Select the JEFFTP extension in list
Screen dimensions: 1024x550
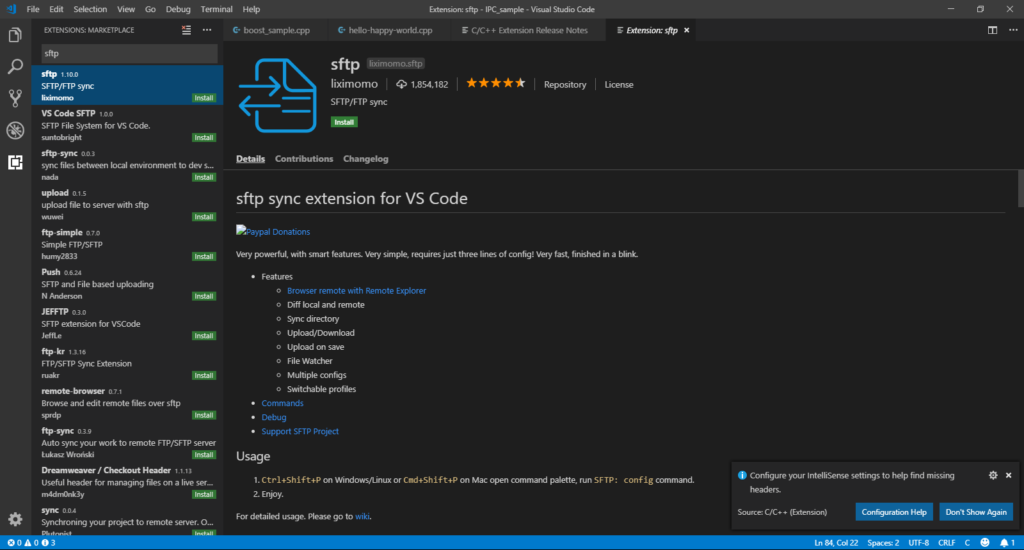tap(127, 323)
